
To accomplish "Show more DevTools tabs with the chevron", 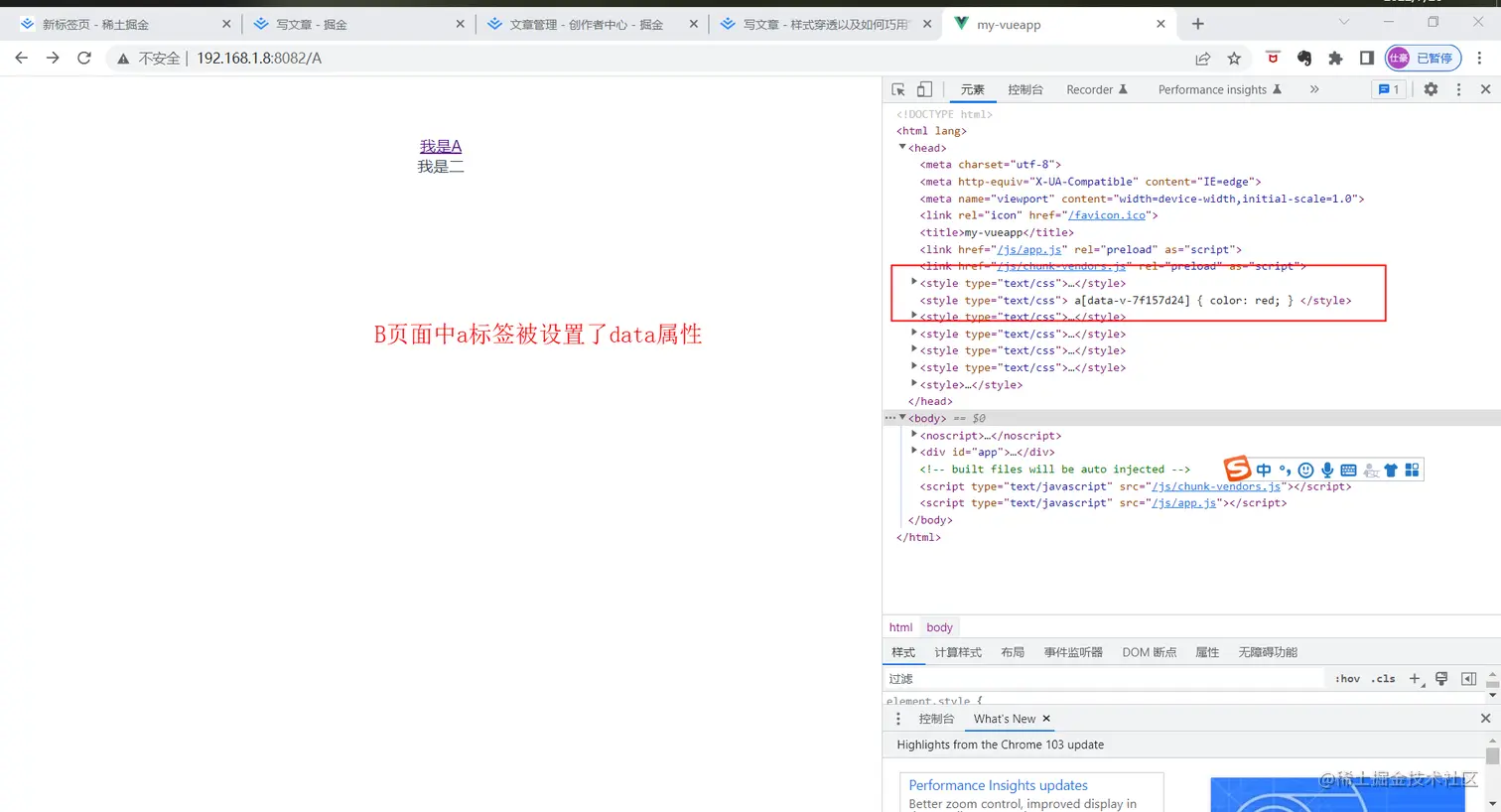I will click(1314, 89).
